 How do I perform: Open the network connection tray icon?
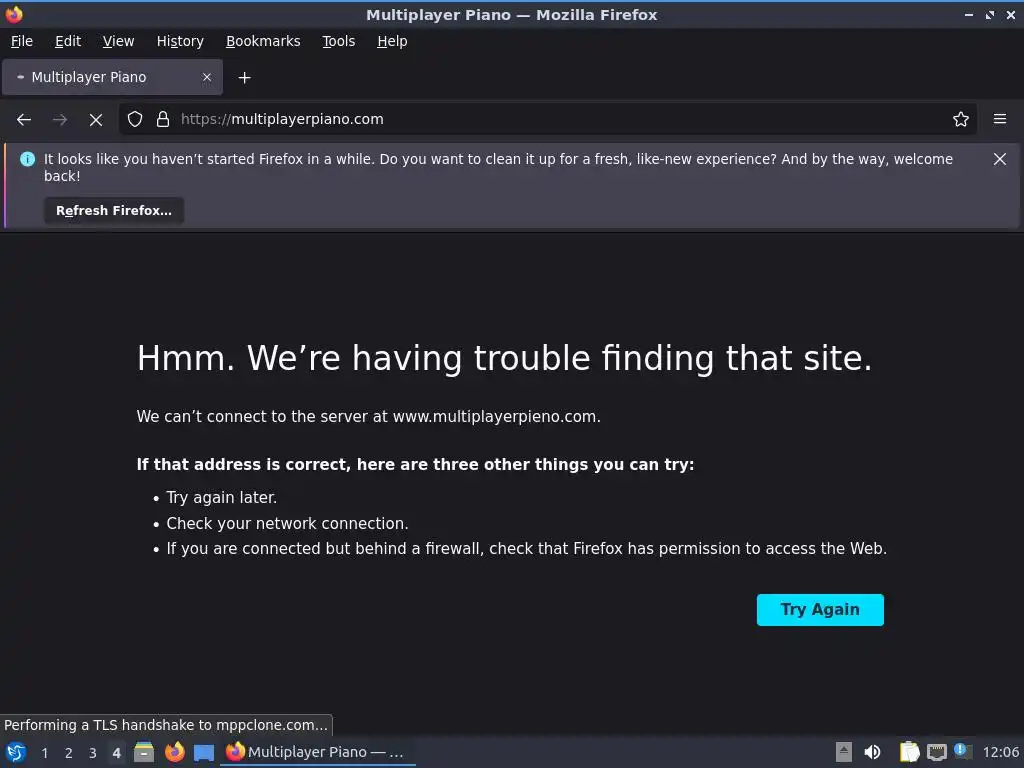[936, 752]
